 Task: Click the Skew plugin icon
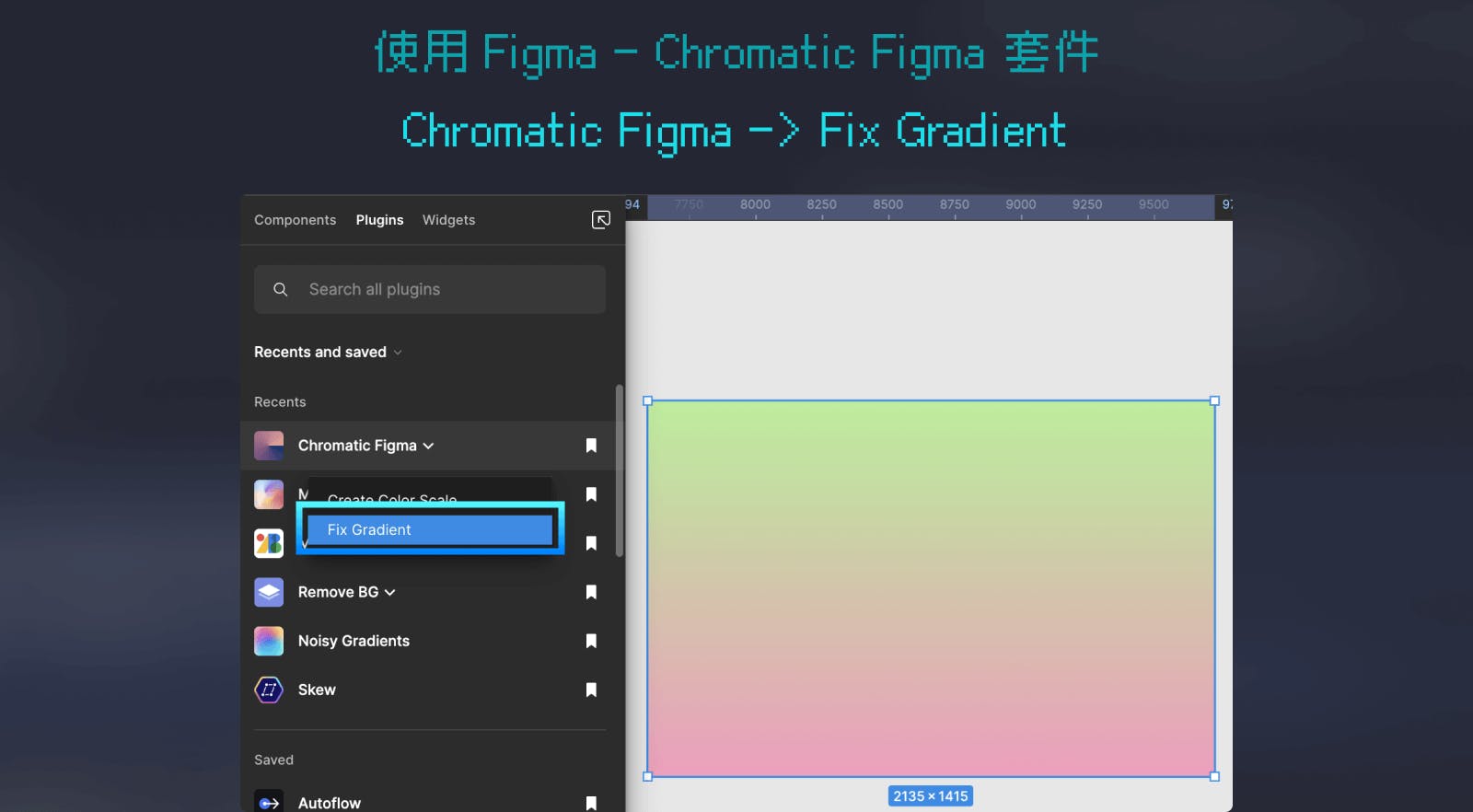pyautogui.click(x=269, y=690)
